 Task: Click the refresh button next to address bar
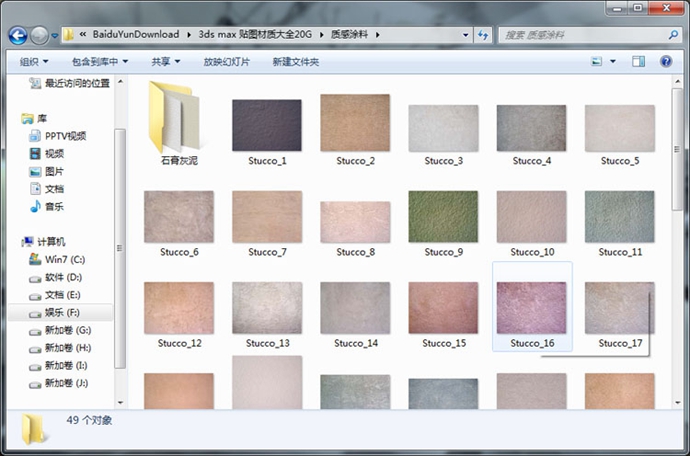click(483, 35)
